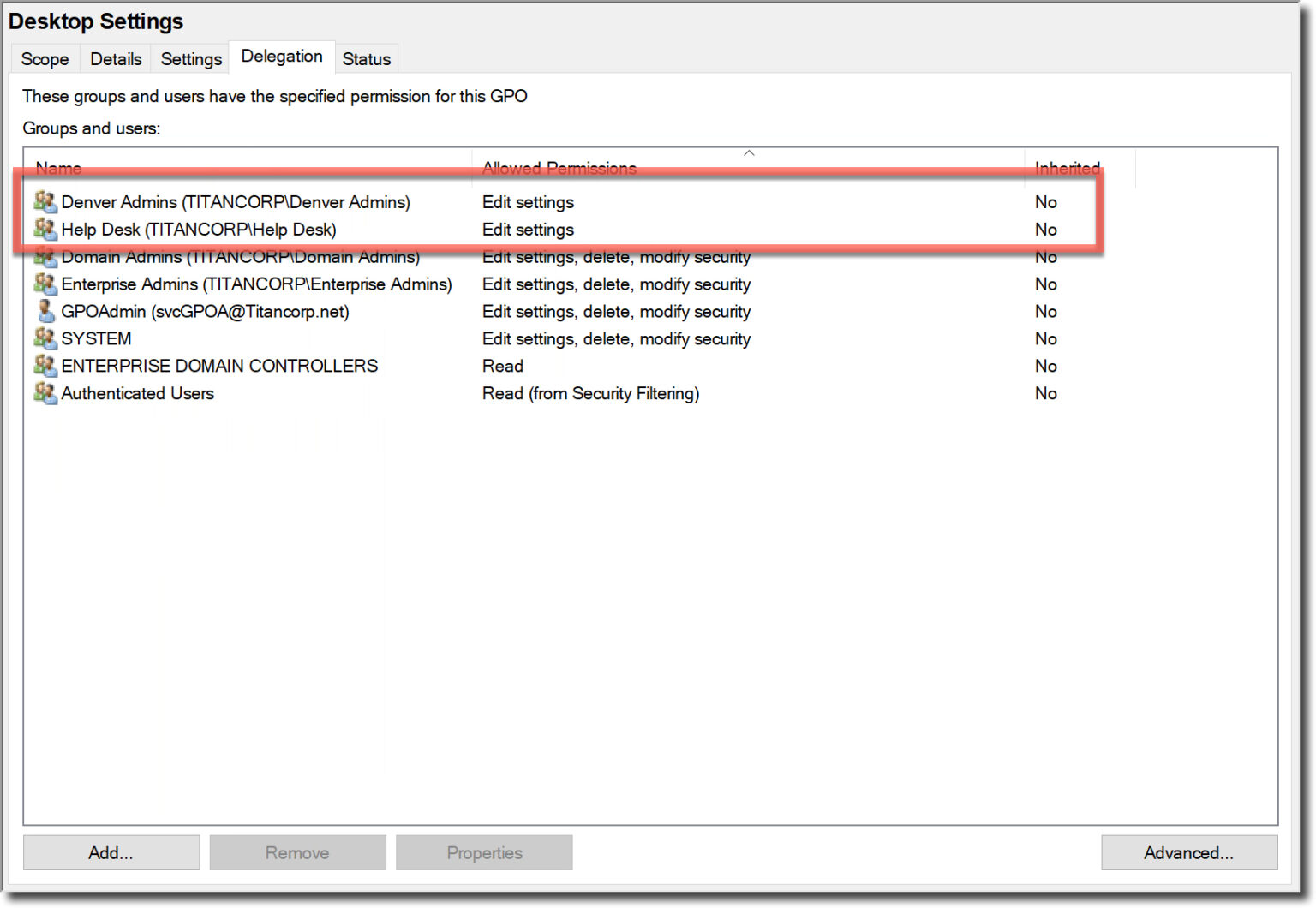Click the Add button
This screenshot has width=1316, height=908.
tap(111, 852)
